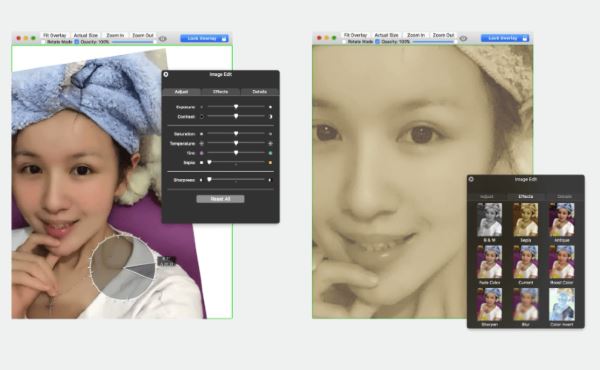Click the Exposure slider handle

236,106
